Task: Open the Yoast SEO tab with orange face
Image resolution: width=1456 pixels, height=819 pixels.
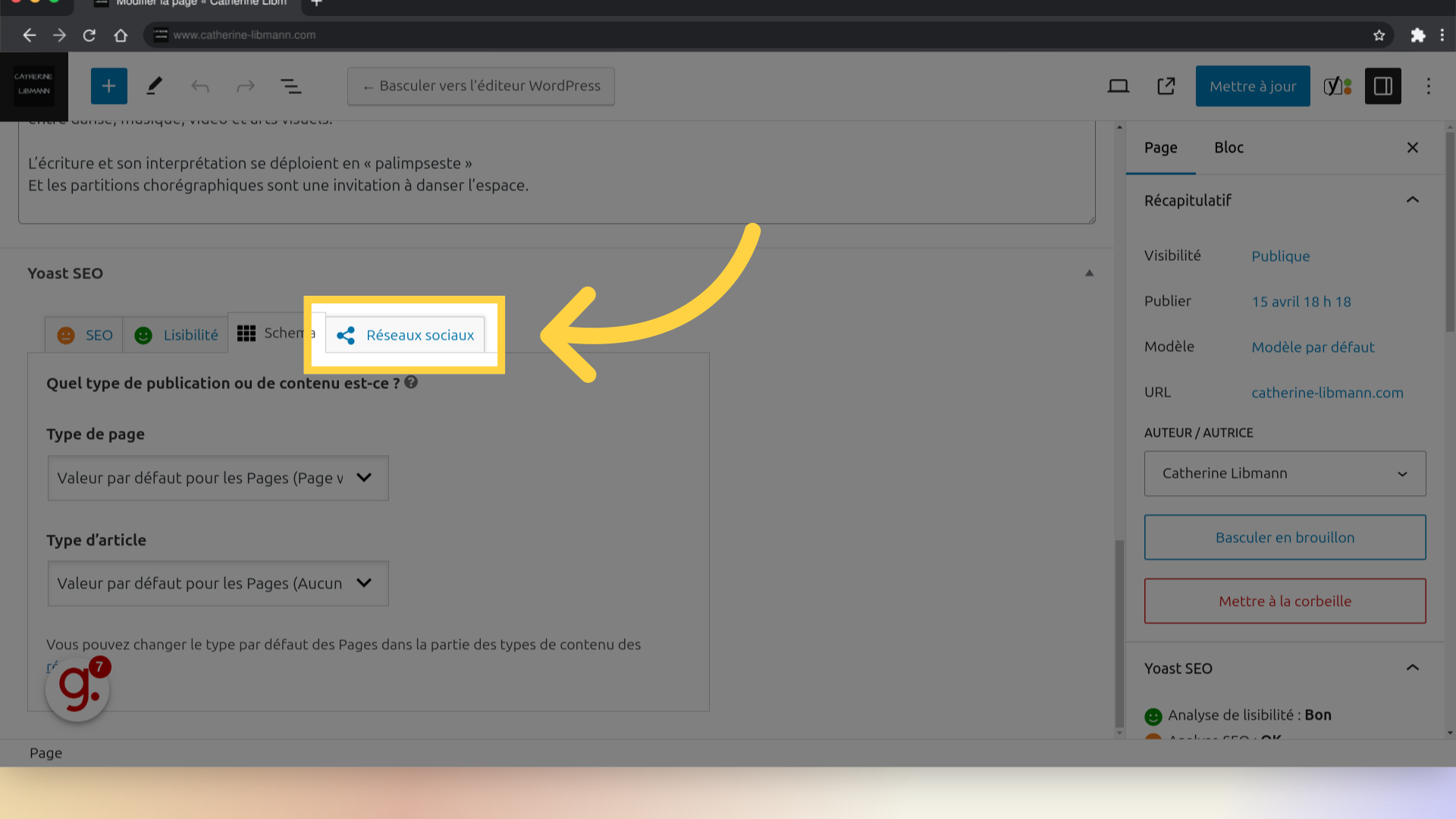Action: 84,335
